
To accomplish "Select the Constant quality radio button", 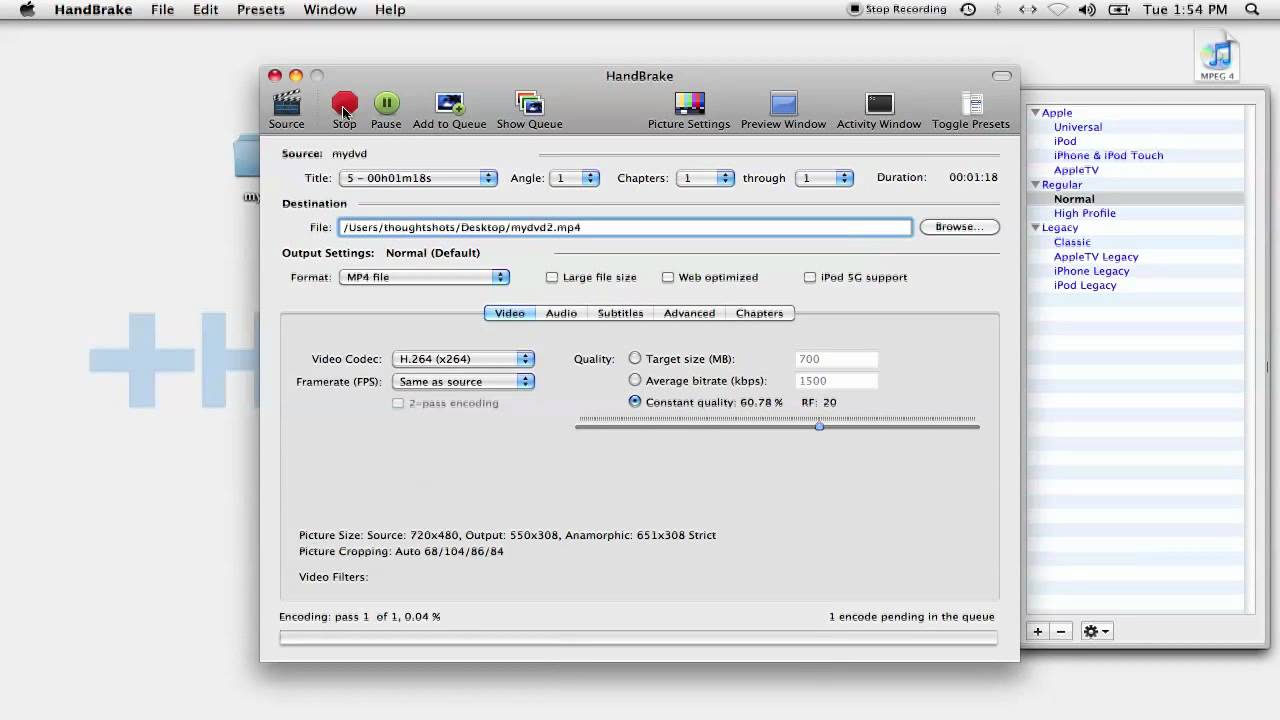I will tap(635, 401).
